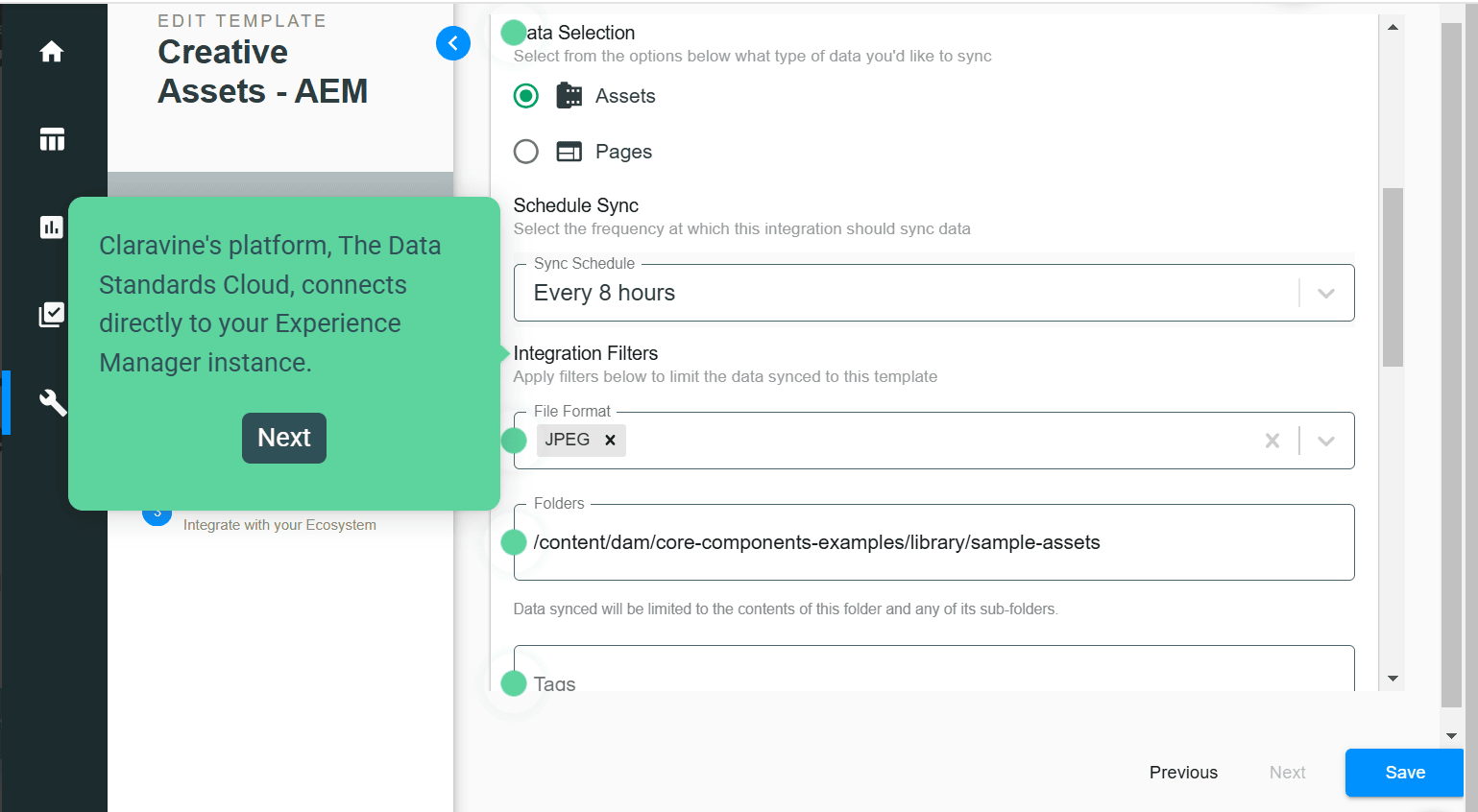Open the wrench settings sidebar icon
The image size is (1478, 812).
[53, 403]
